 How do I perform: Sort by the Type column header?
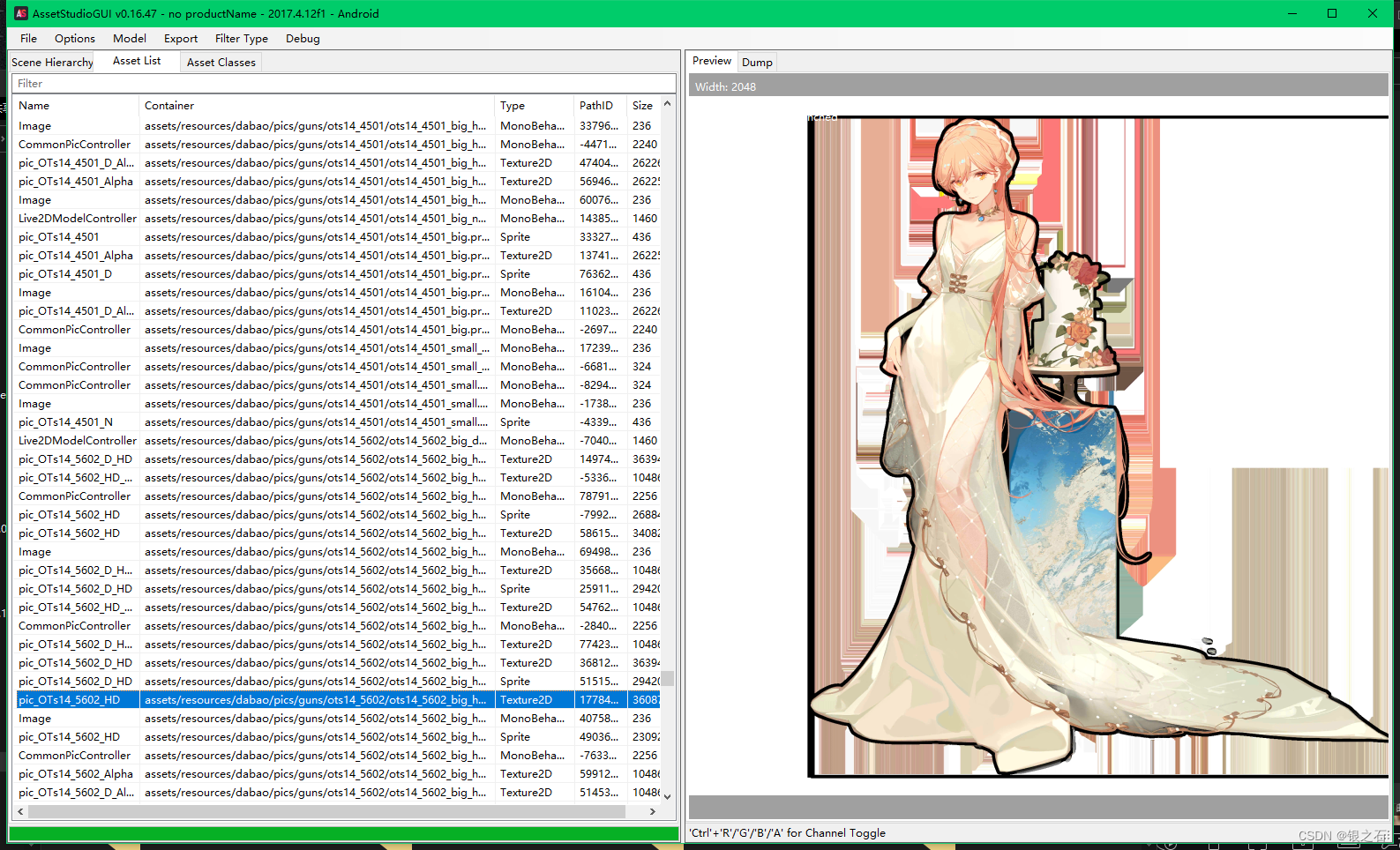534,106
